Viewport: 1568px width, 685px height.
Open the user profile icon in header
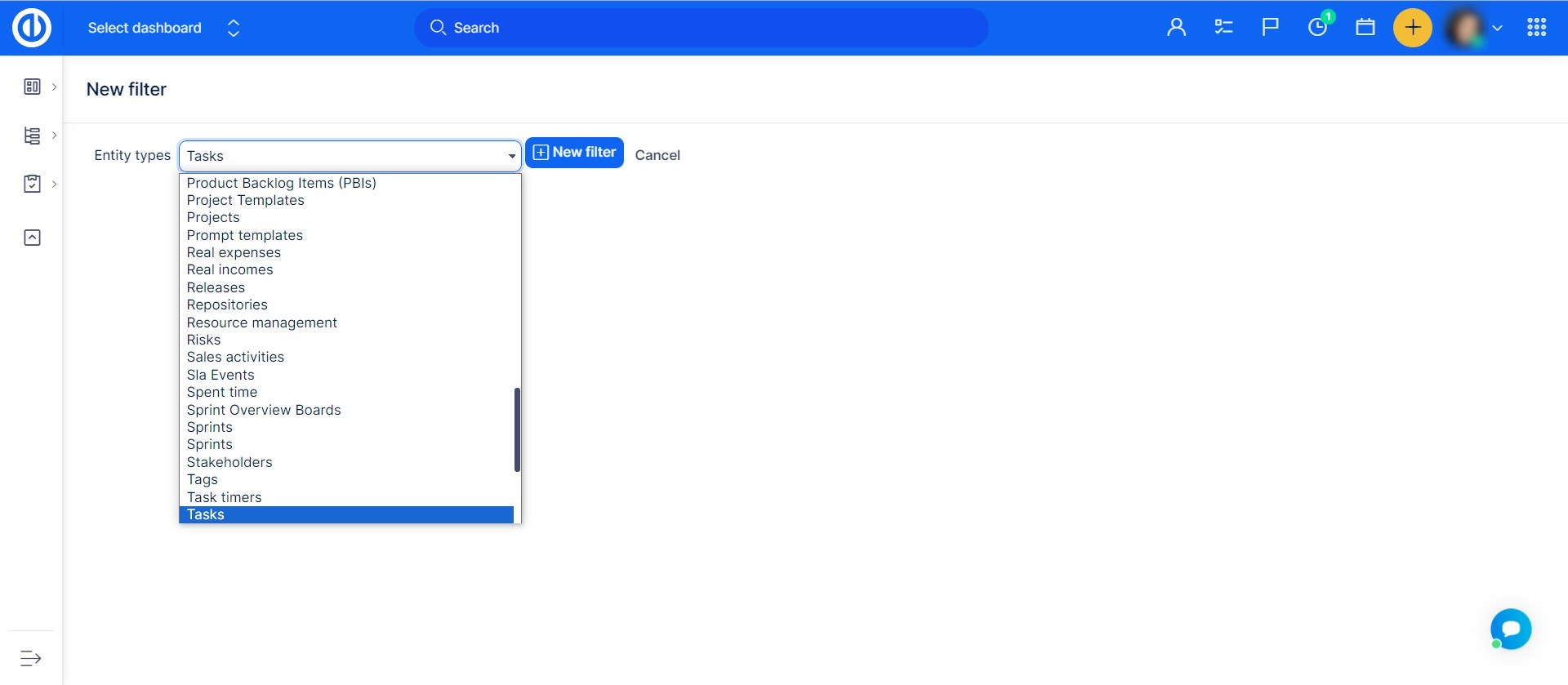point(1176,28)
